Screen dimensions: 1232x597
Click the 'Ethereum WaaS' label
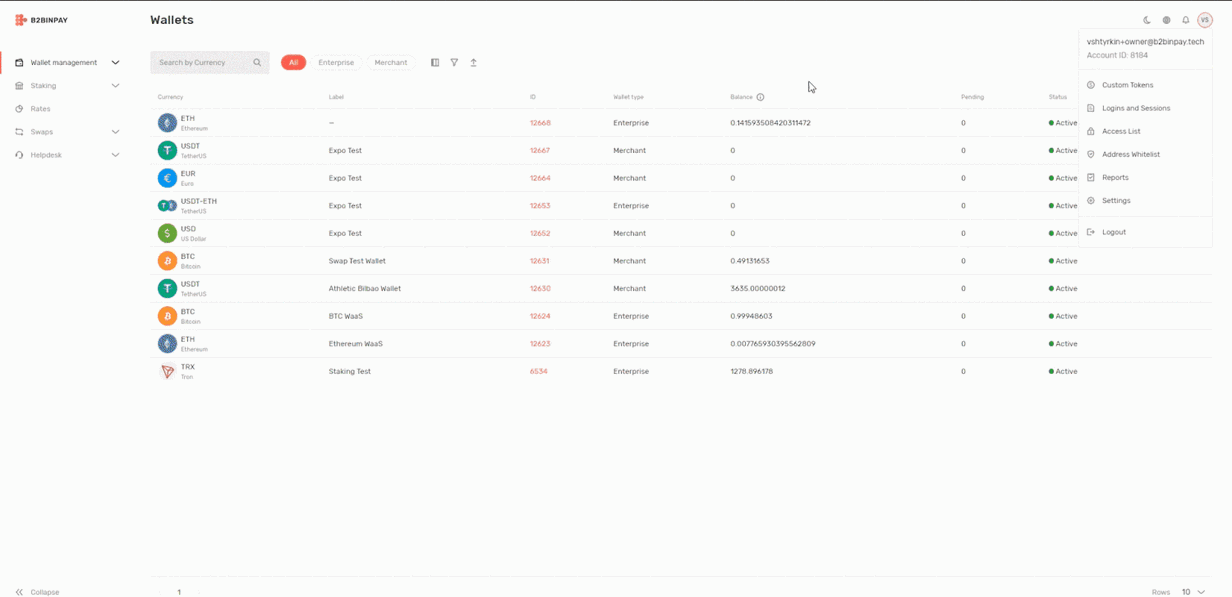coord(356,343)
